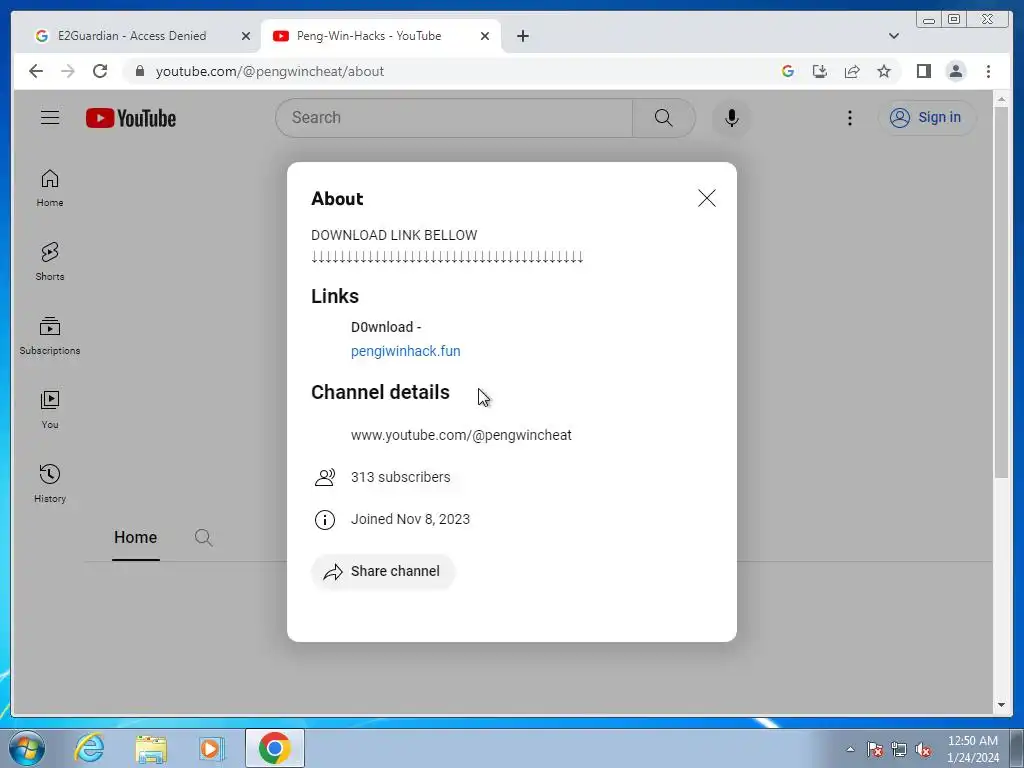The width and height of the screenshot is (1024, 768).
Task: Open Subscriptions in the sidebar
Action: [x=50, y=336]
